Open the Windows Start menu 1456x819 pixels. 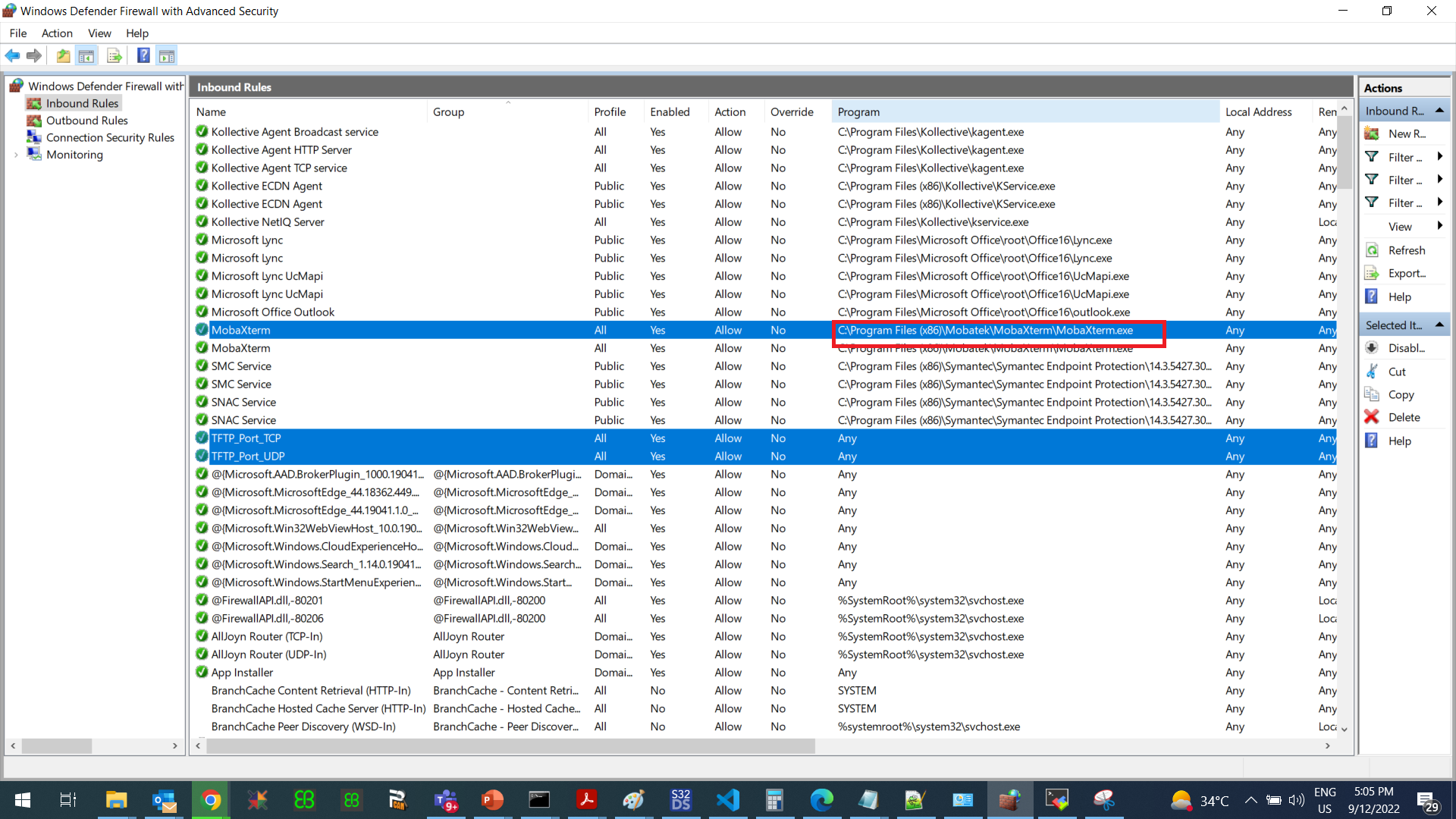(23, 800)
